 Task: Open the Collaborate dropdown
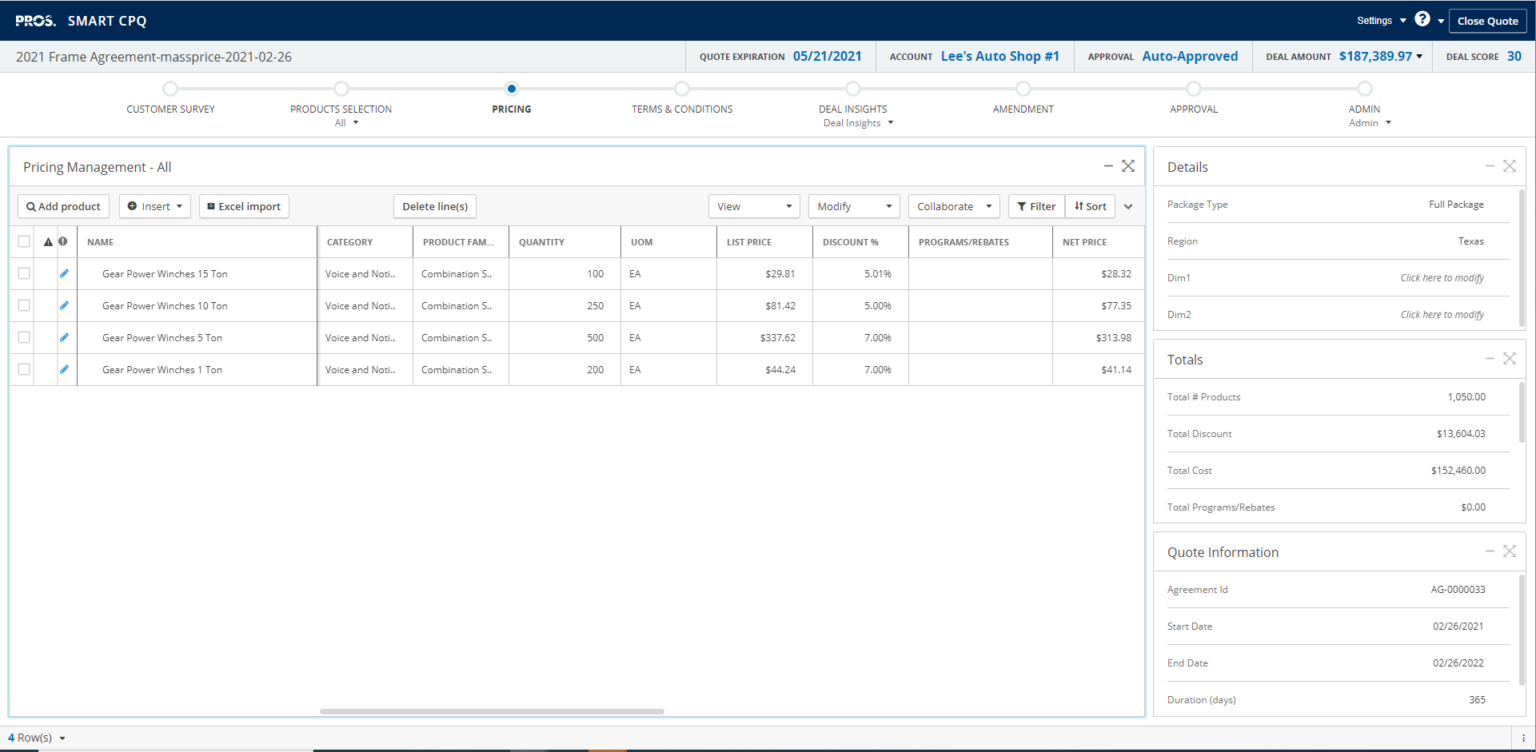[953, 206]
